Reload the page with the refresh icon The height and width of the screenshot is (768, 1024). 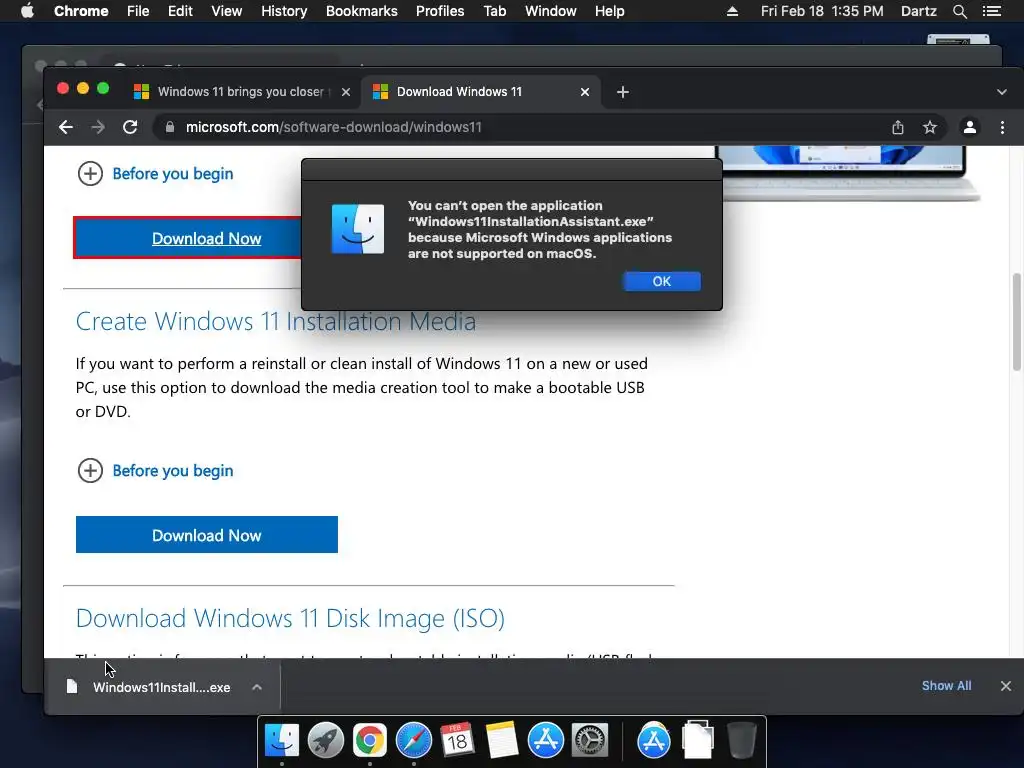130,127
